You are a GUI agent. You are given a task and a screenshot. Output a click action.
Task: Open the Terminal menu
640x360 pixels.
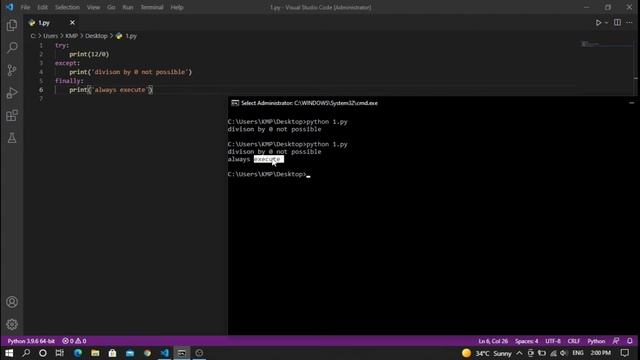[x=152, y=7]
